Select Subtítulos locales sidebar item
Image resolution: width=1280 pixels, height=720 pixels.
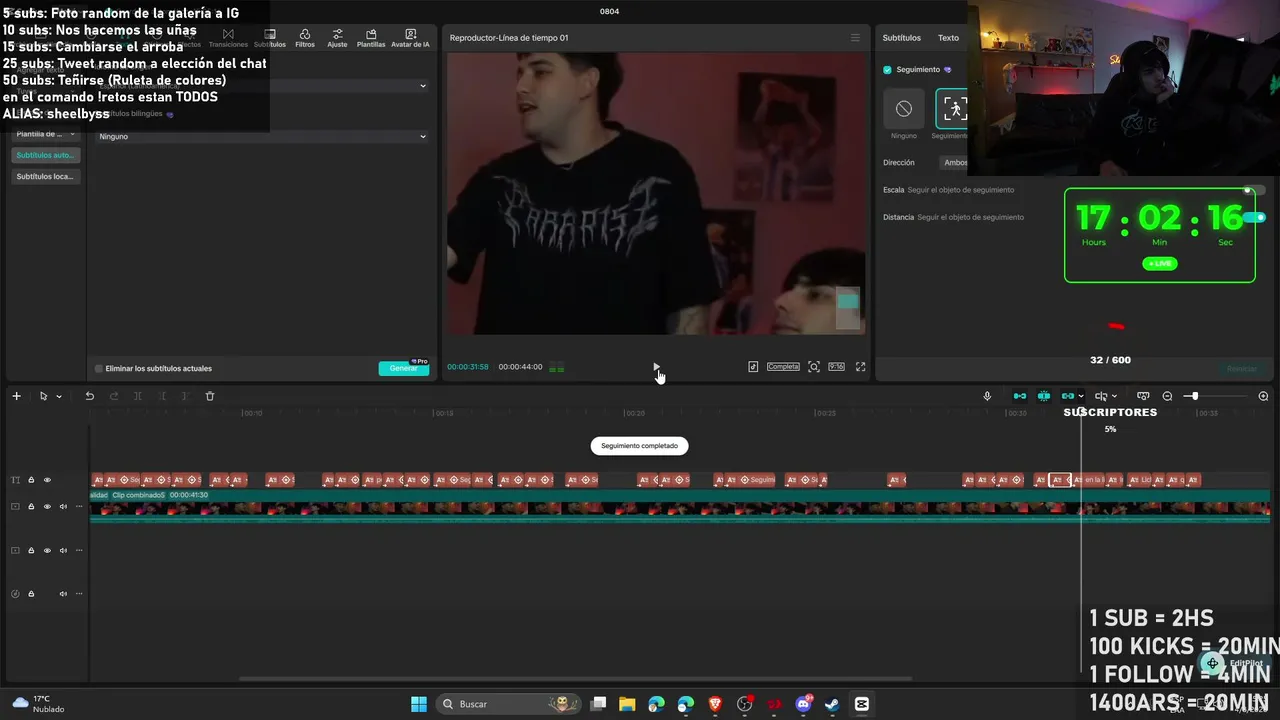[46, 176]
